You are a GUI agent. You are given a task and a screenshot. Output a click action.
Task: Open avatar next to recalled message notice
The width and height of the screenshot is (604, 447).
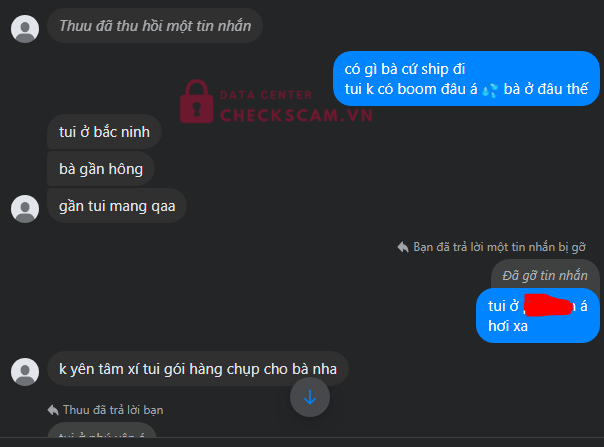coord(25,29)
